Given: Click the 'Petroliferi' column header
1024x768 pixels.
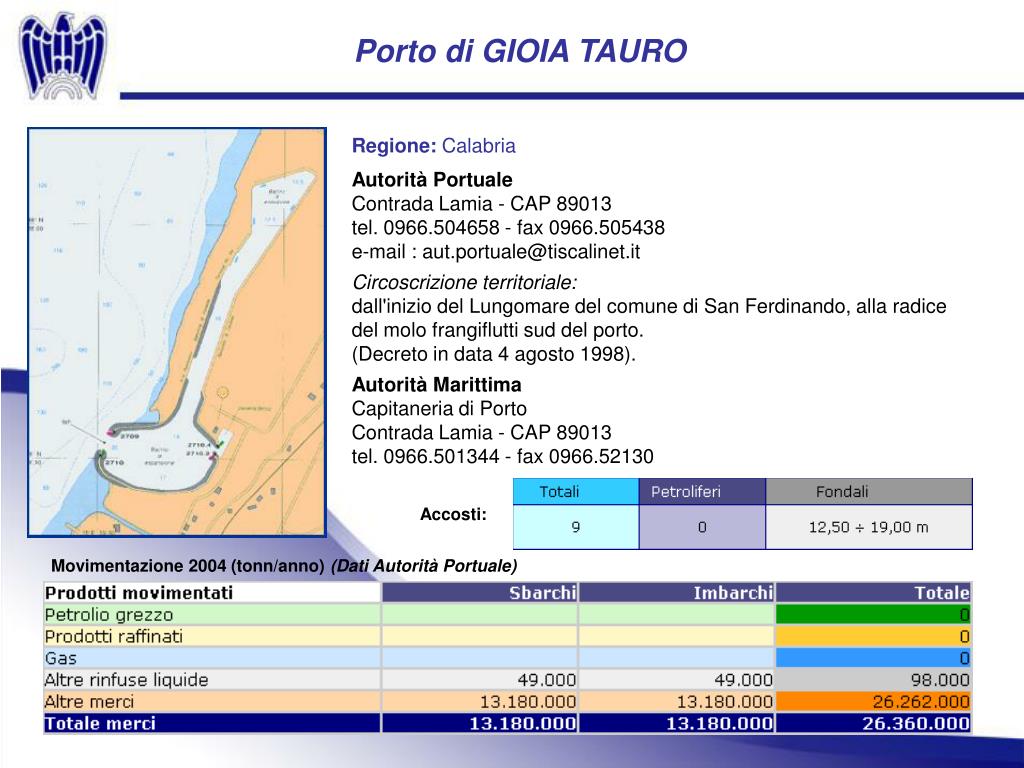Looking at the screenshot, I should tap(702, 491).
